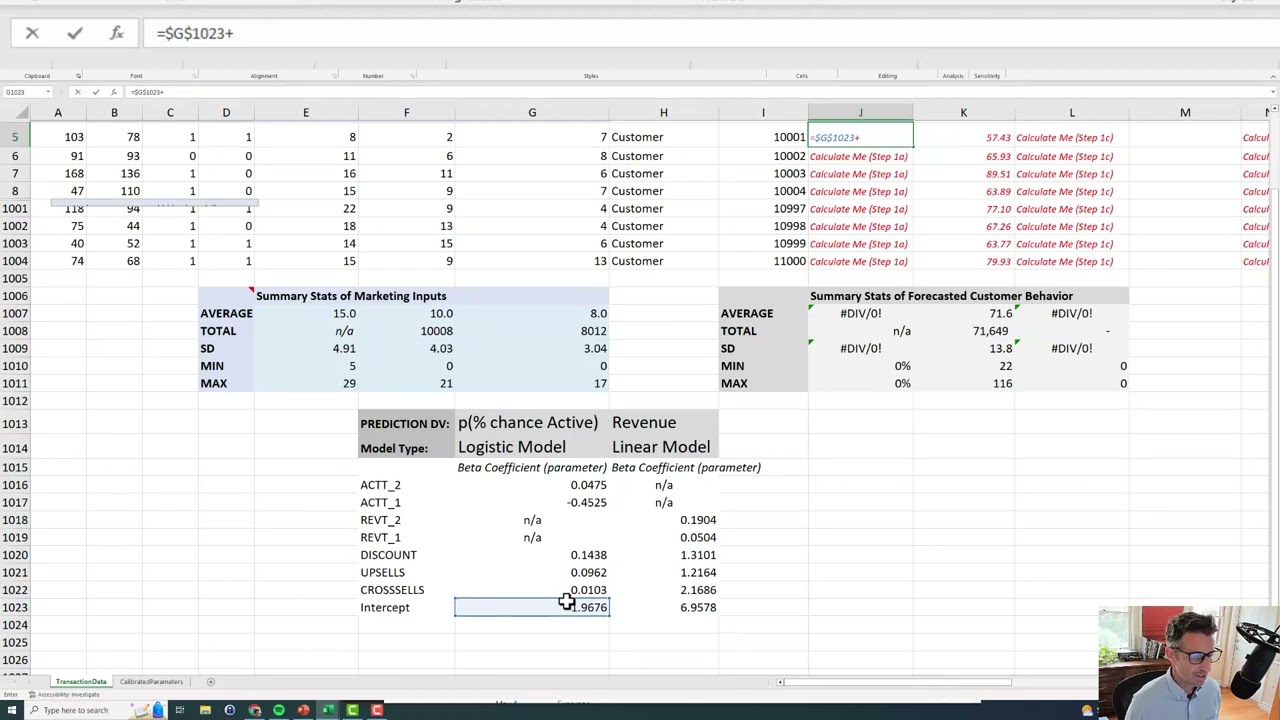Switch to the TransactionData sheet tab
The height and width of the screenshot is (720, 1280).
point(81,682)
